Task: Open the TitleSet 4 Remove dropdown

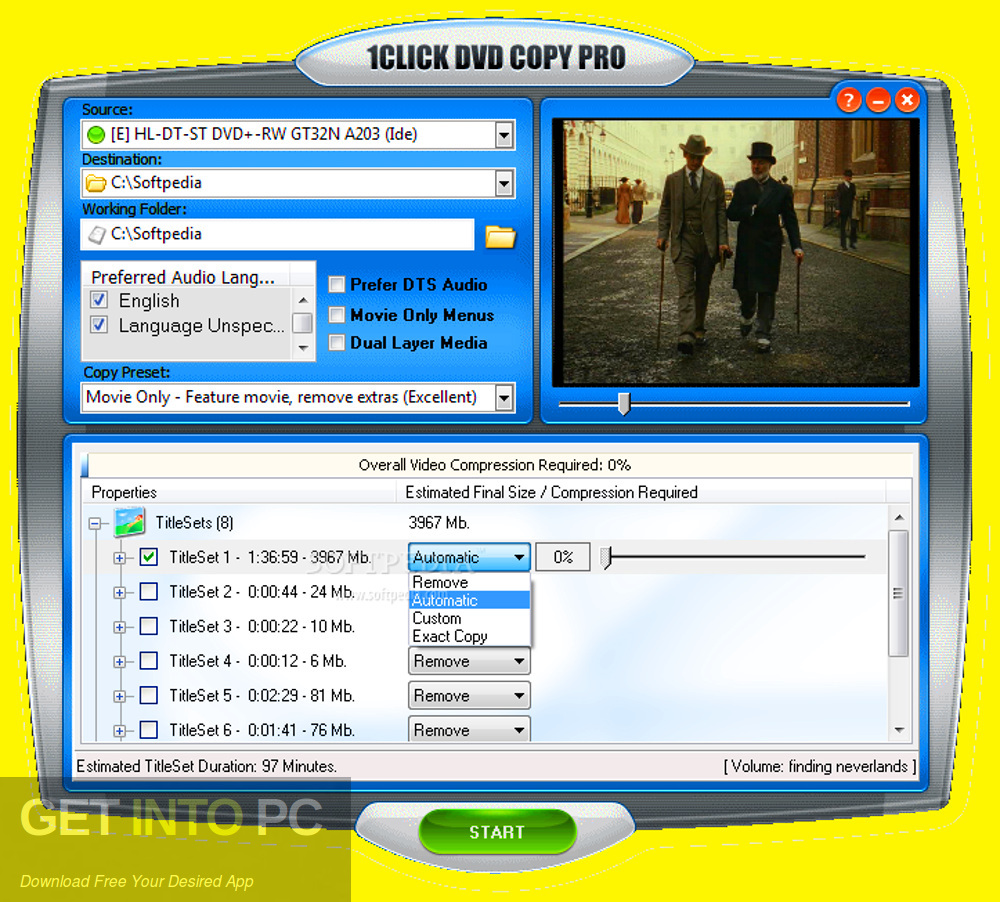Action: pyautogui.click(x=469, y=661)
